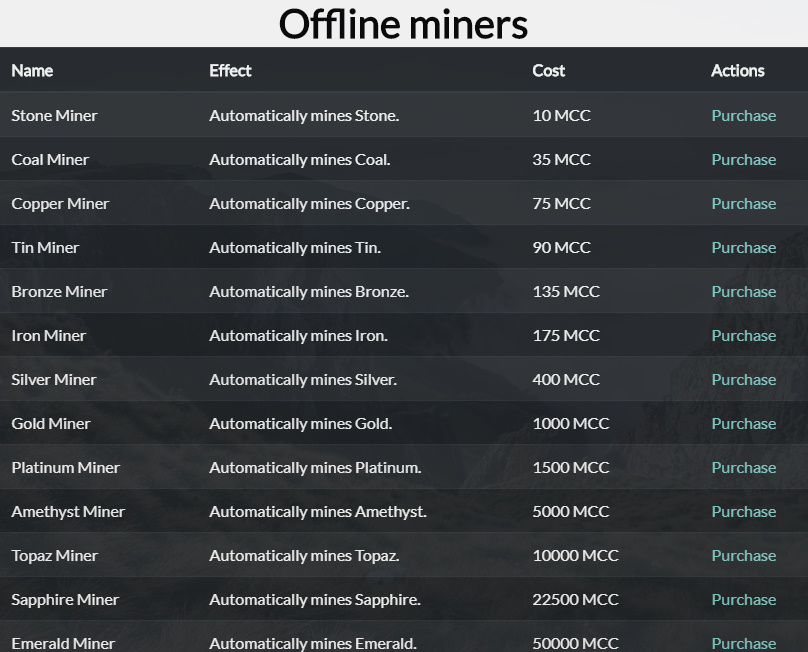The width and height of the screenshot is (808, 652).
Task: Purchase the Platinum Miner
Action: pyautogui.click(x=744, y=467)
